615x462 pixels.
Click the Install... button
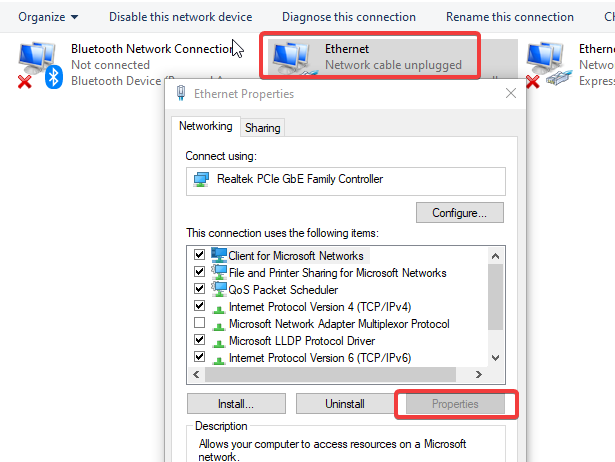coord(236,404)
